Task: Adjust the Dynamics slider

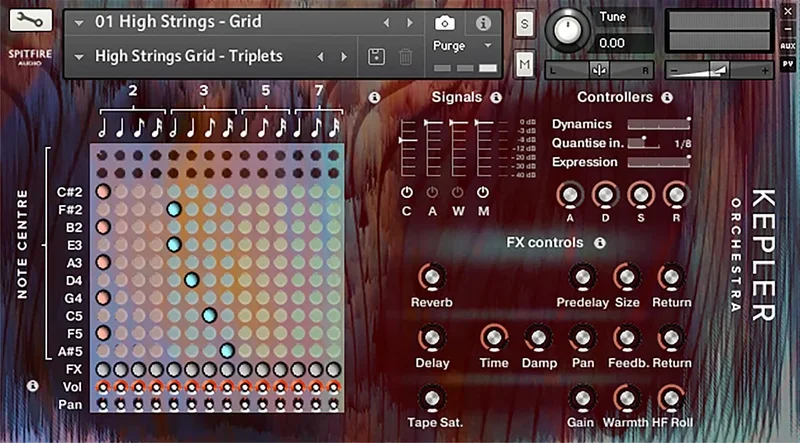Action: coord(659,124)
